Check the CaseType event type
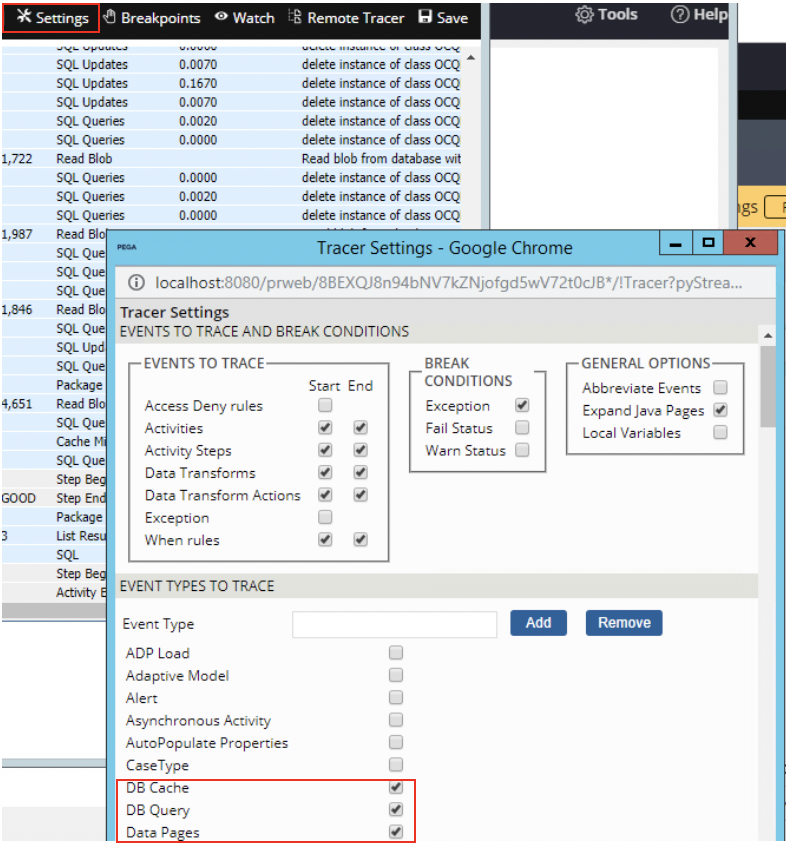 396,765
